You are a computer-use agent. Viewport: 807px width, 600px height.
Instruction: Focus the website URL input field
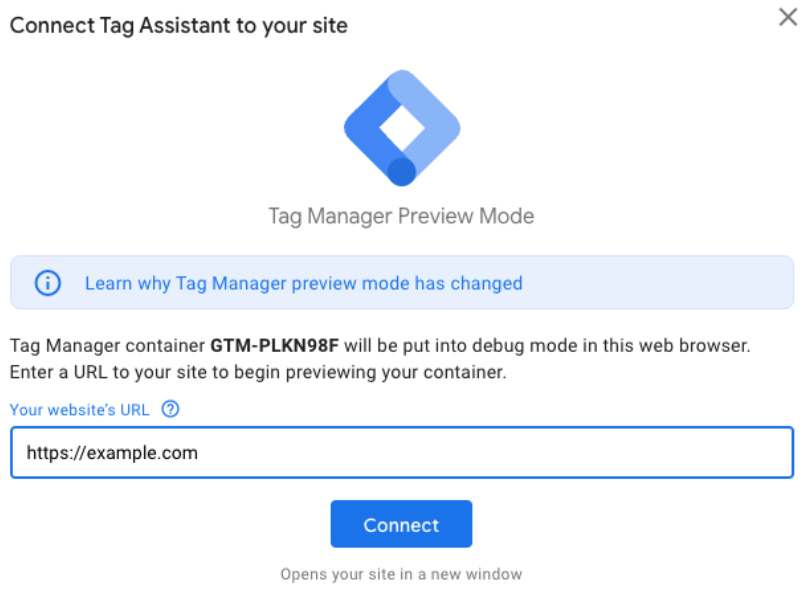click(402, 452)
